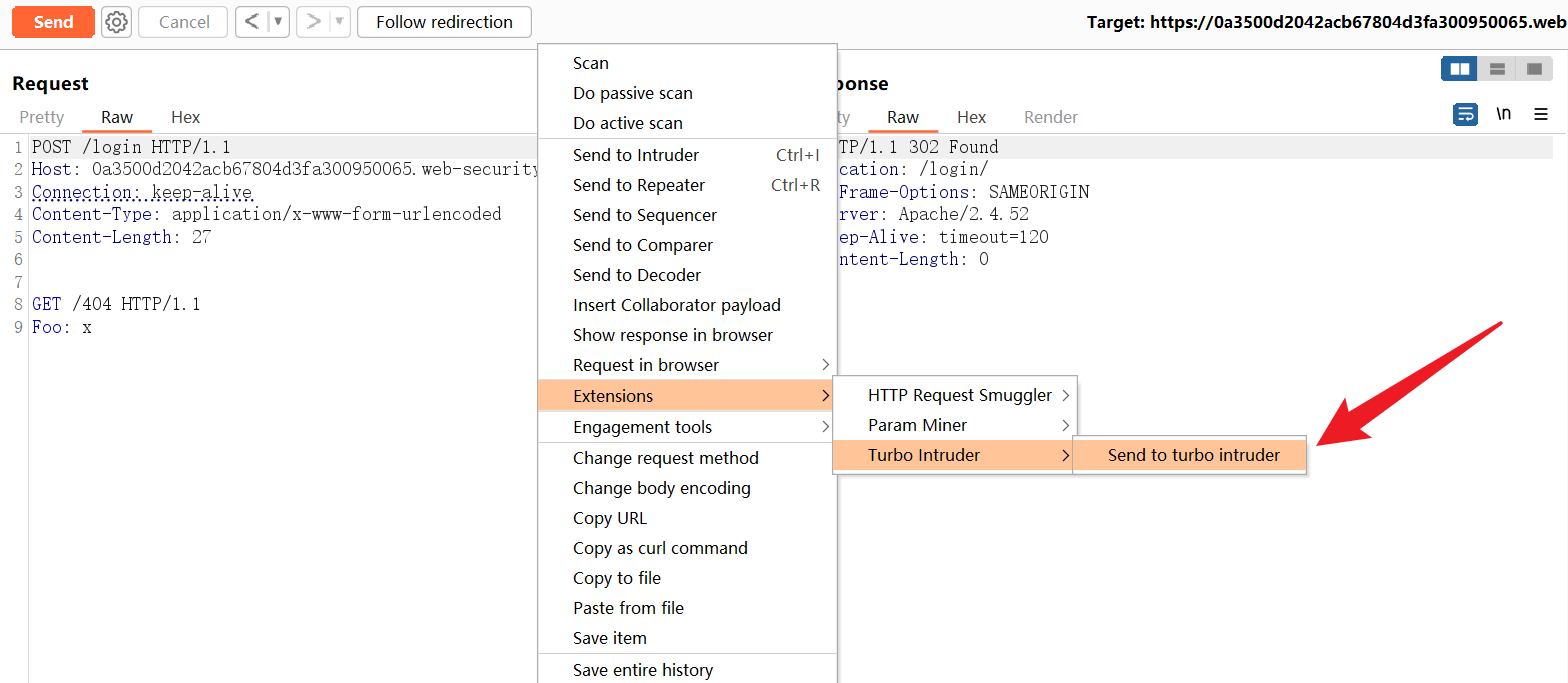1568x683 pixels.
Task: Go forward to next request in history
Action: click(313, 22)
